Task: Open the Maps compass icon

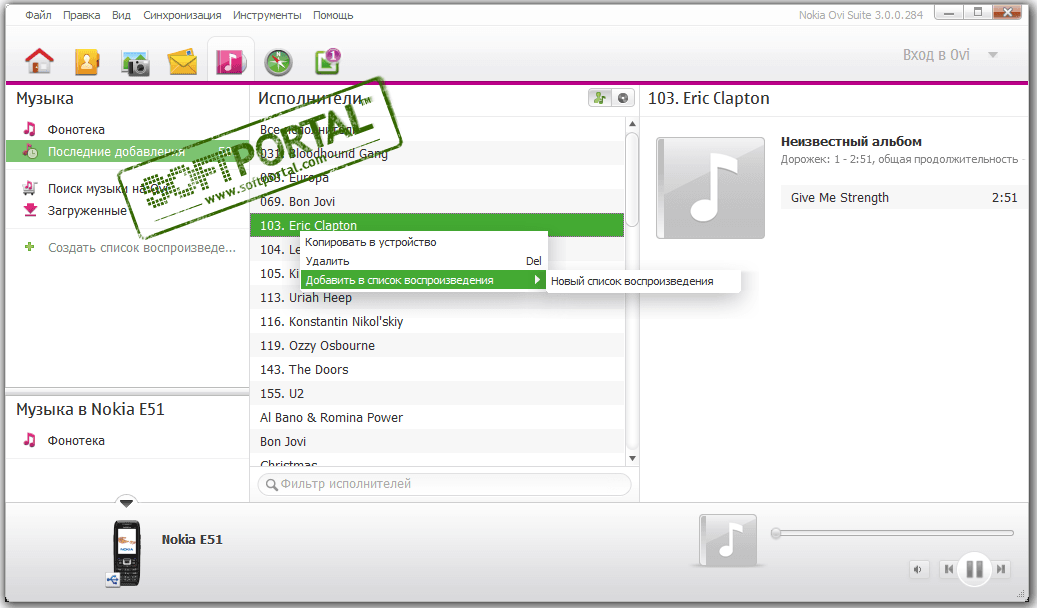Action: 278,62
